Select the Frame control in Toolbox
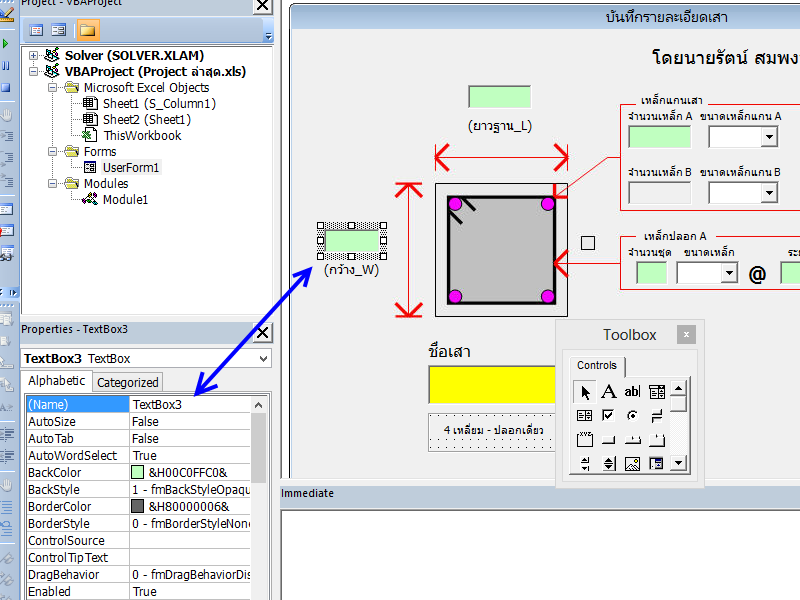This screenshot has width=800, height=600. coord(584,439)
